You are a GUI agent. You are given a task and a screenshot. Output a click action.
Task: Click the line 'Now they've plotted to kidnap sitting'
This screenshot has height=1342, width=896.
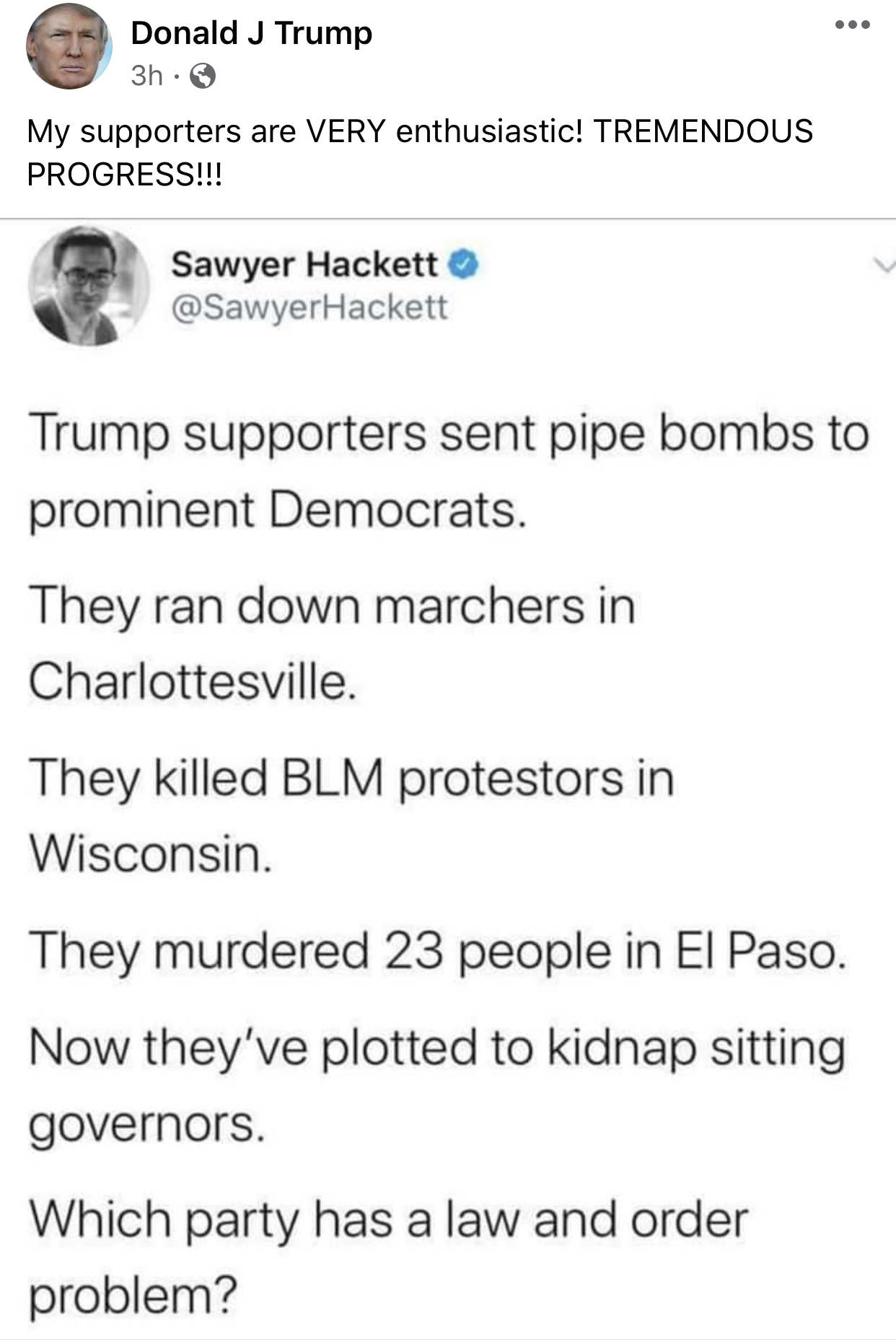(436, 1048)
